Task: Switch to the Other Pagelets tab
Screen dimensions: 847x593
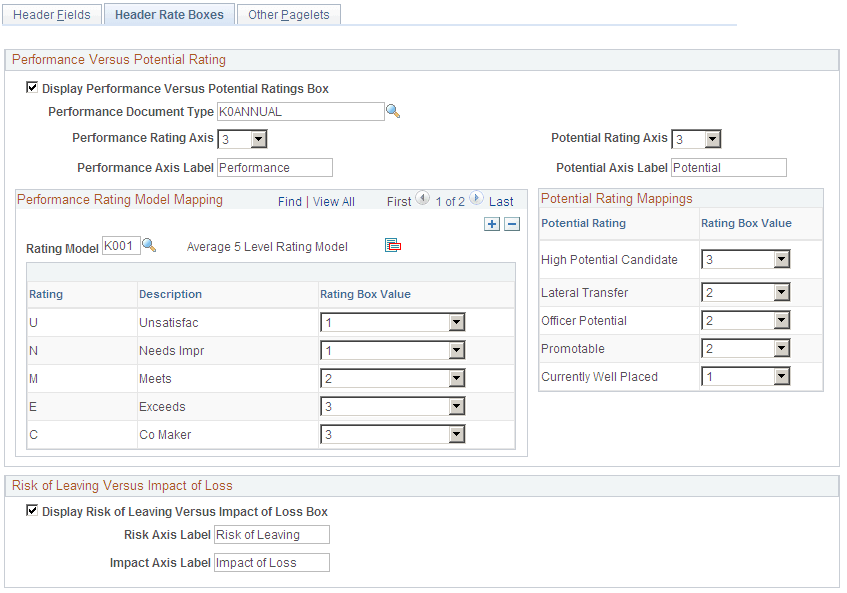Action: tap(288, 14)
